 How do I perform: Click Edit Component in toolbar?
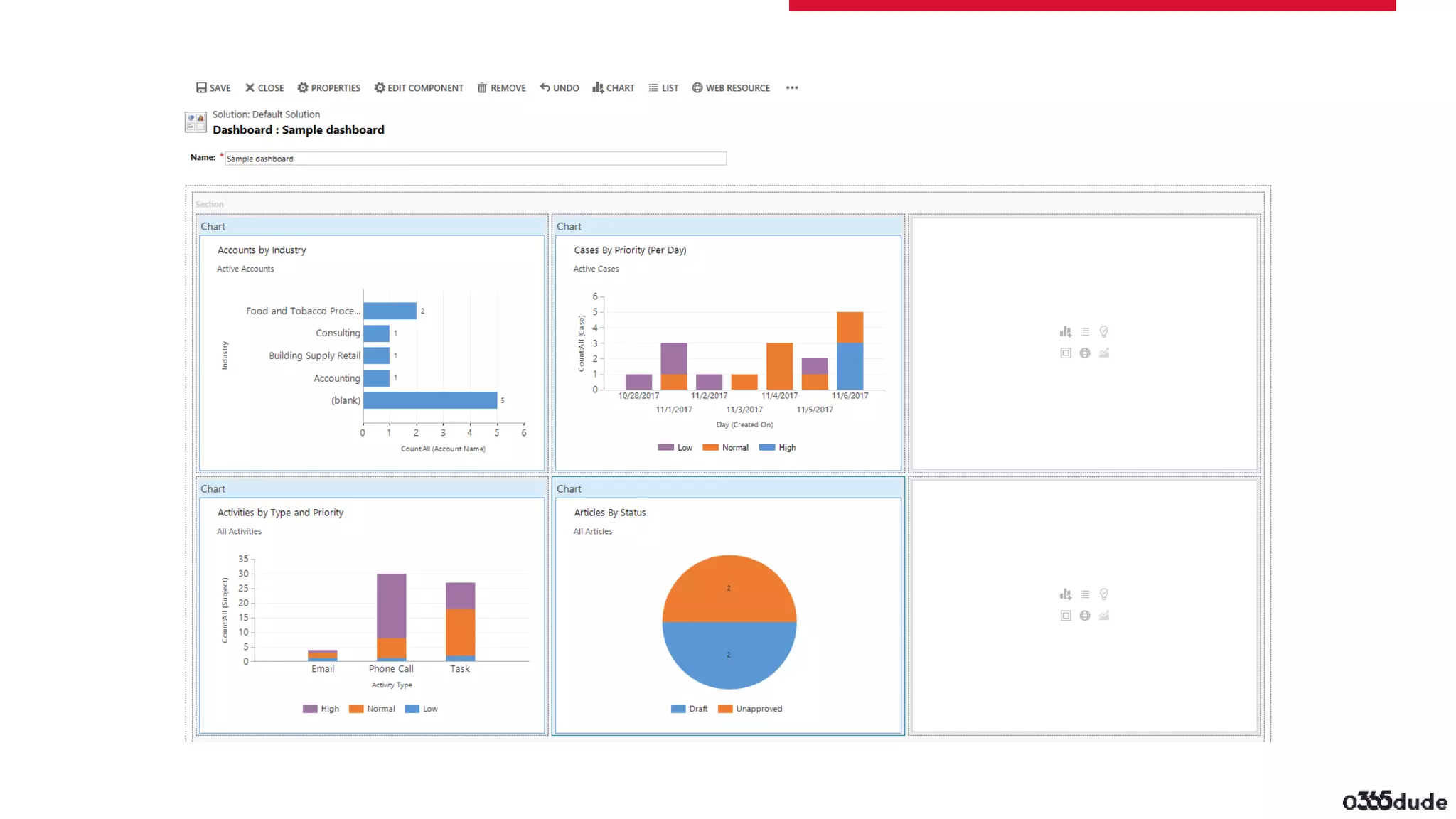click(419, 88)
